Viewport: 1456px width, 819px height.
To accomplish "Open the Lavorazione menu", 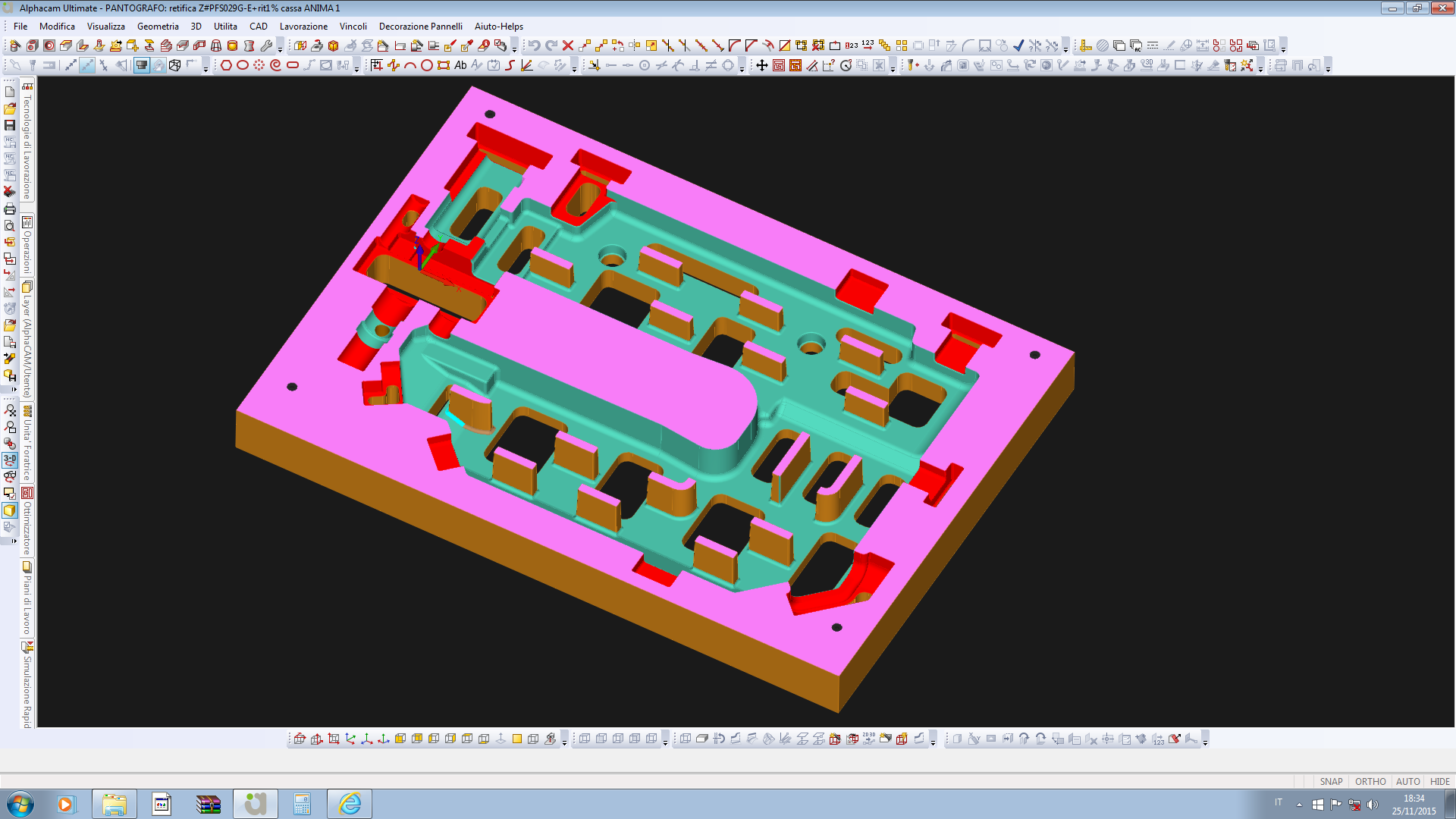I will tap(303, 27).
